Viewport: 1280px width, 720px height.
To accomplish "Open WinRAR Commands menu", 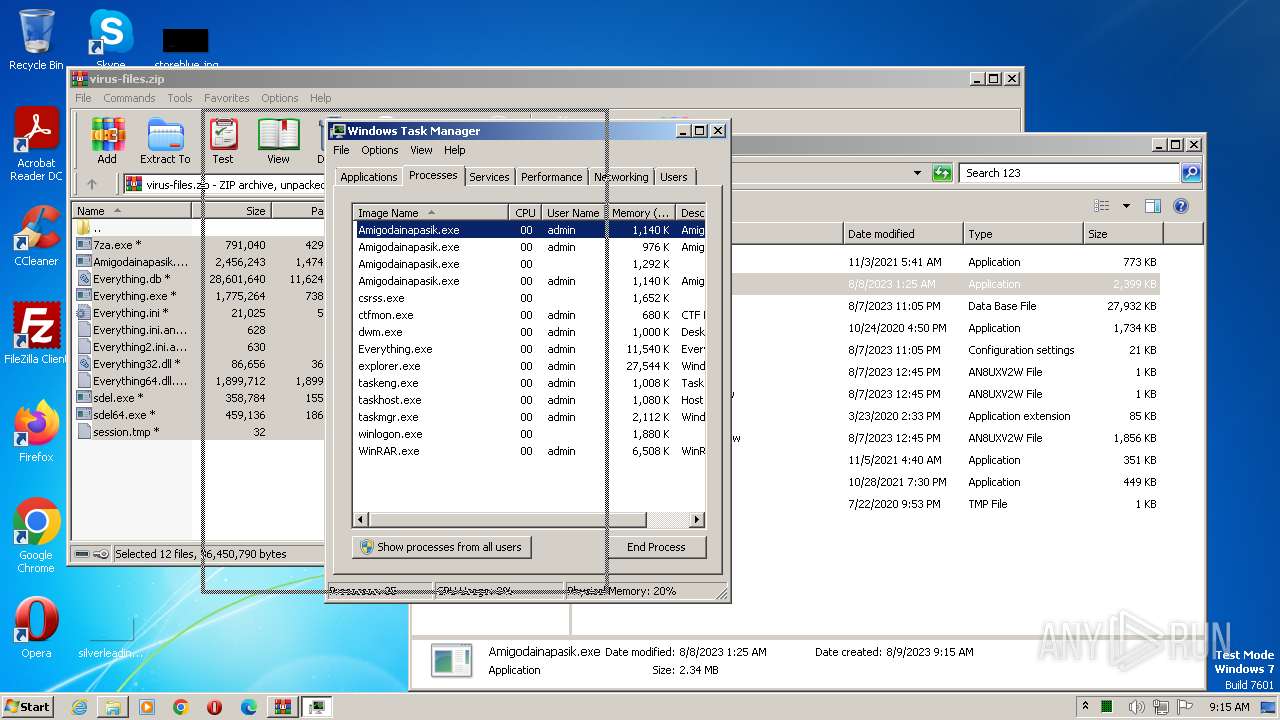I will [129, 98].
